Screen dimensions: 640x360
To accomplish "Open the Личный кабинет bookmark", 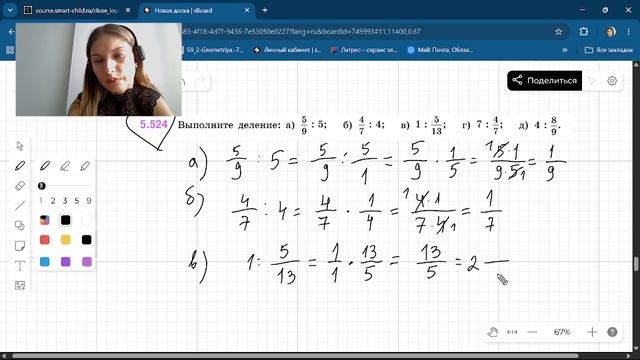I will 287,50.
